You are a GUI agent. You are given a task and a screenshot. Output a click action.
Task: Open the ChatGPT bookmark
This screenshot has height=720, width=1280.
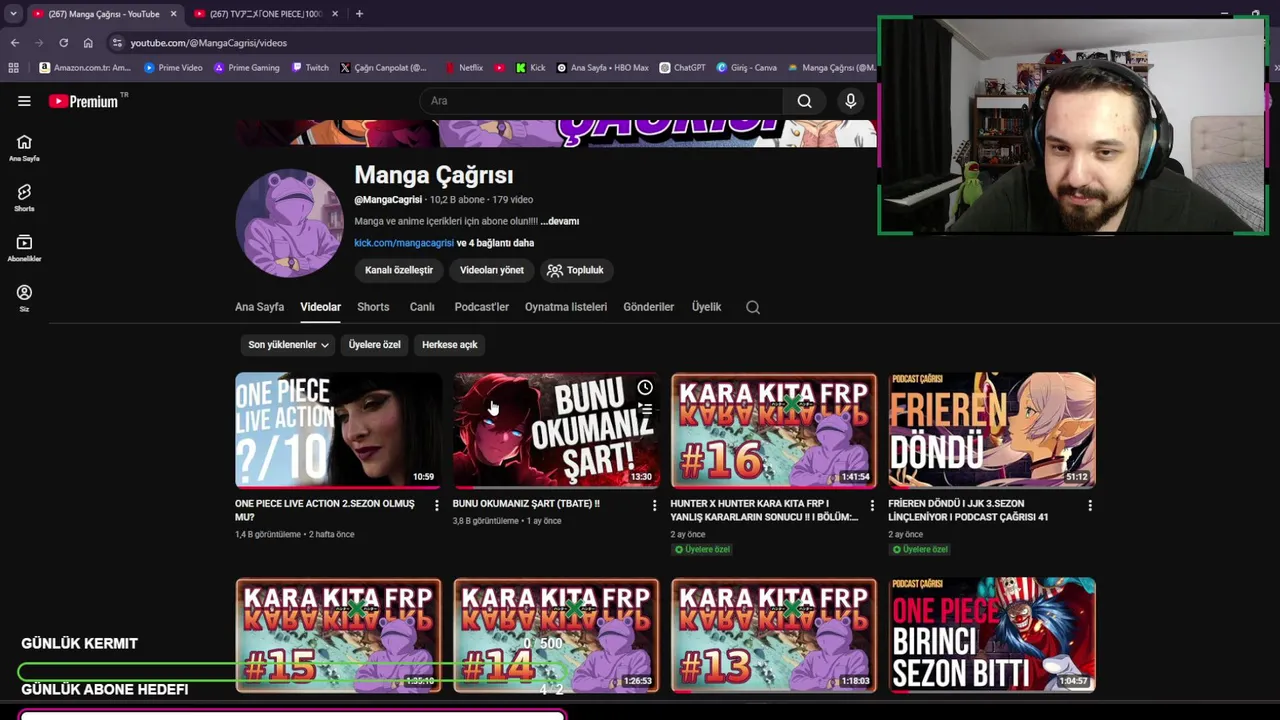point(682,68)
